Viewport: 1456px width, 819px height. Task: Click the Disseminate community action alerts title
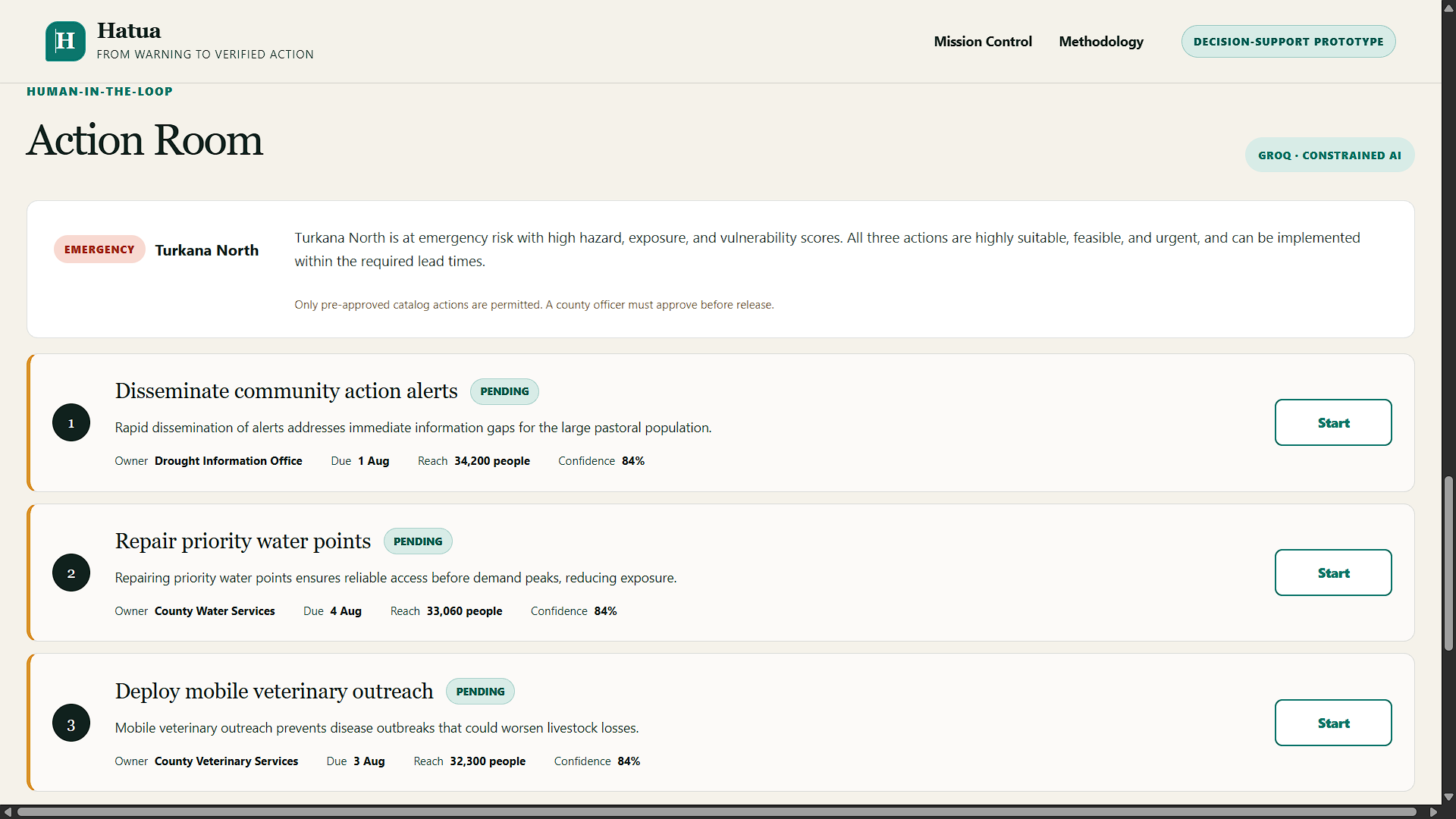[287, 391]
